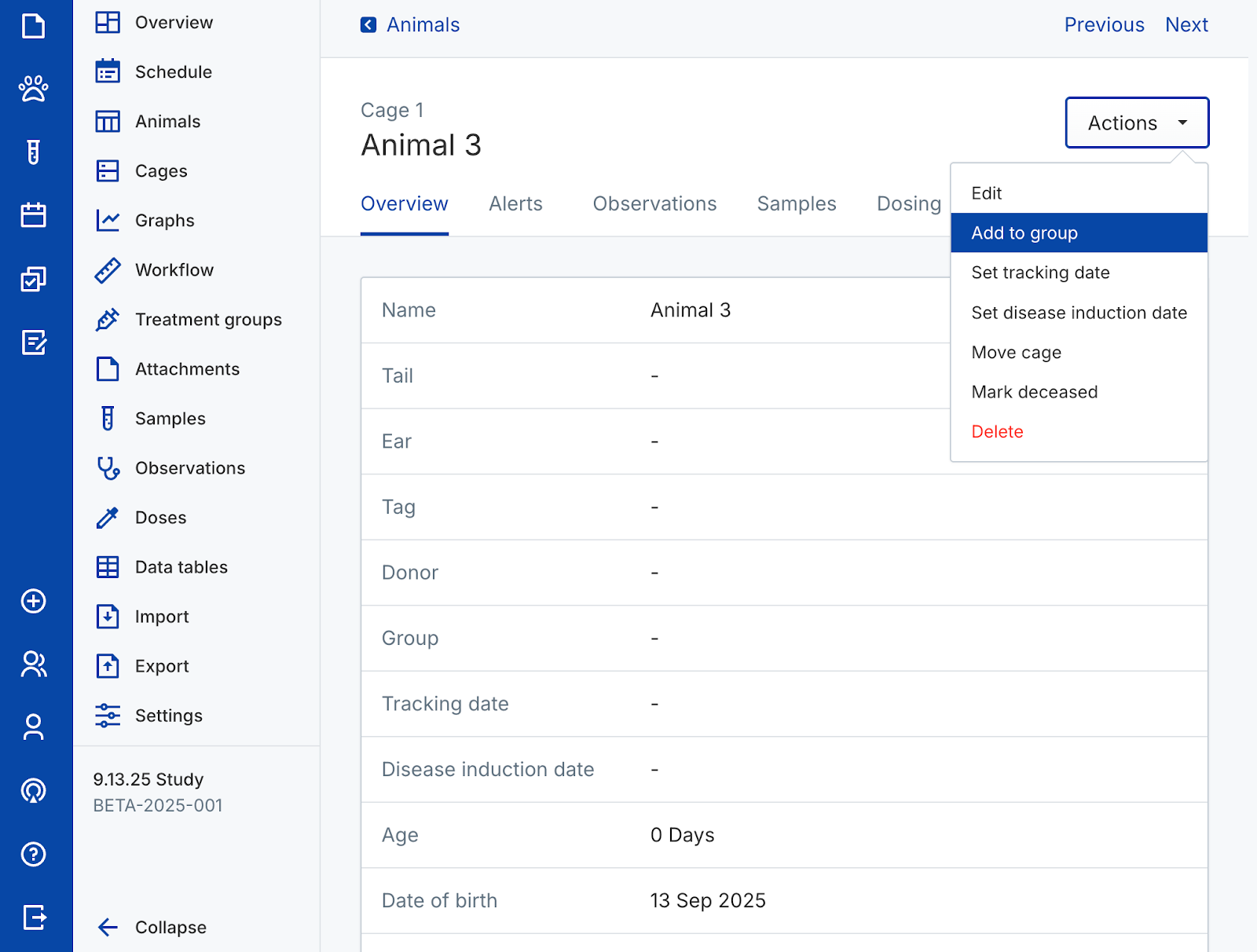The height and width of the screenshot is (952, 1257).
Task: Switch to the Alerts tab
Action: point(515,204)
